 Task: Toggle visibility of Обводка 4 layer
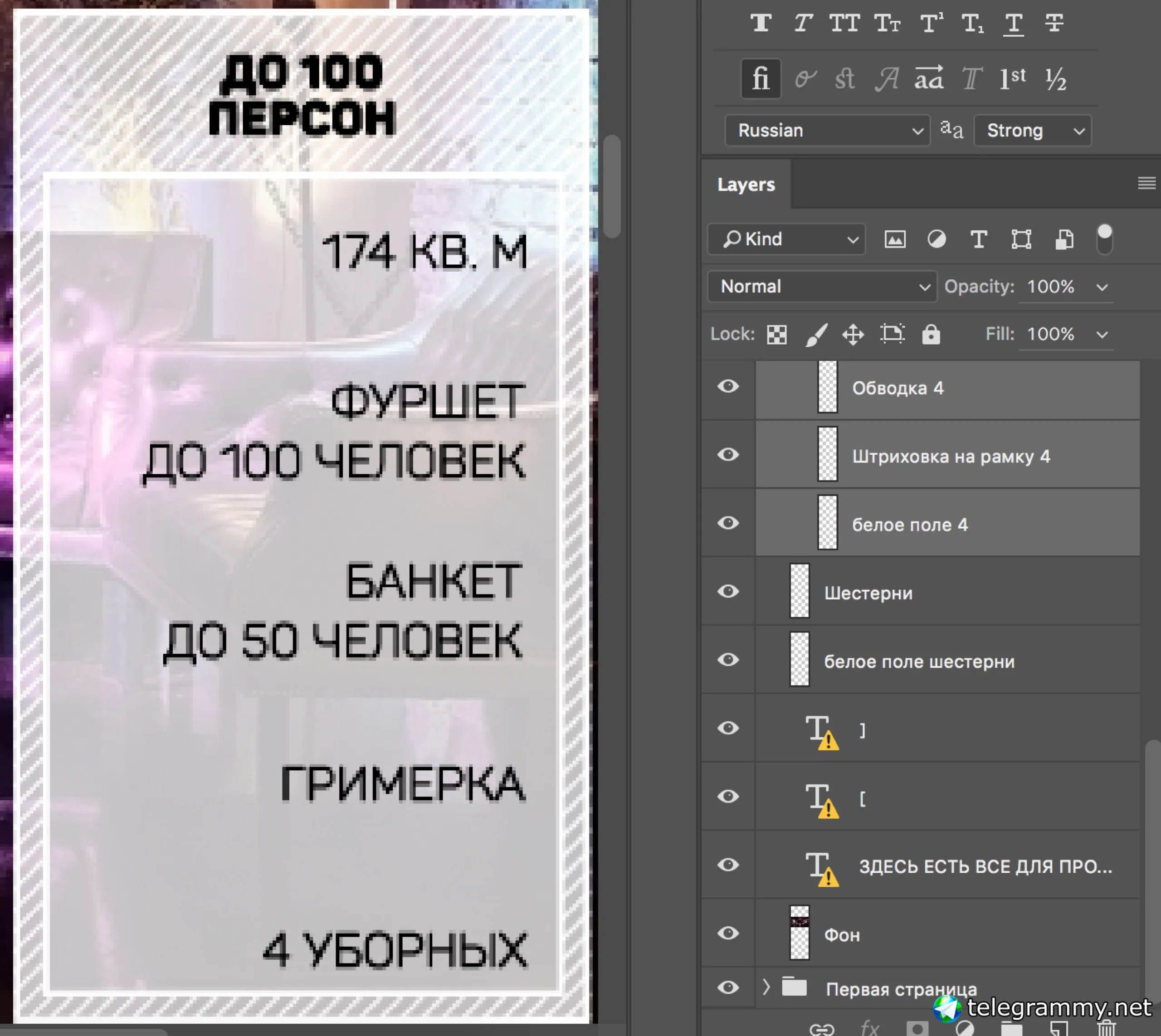(728, 386)
